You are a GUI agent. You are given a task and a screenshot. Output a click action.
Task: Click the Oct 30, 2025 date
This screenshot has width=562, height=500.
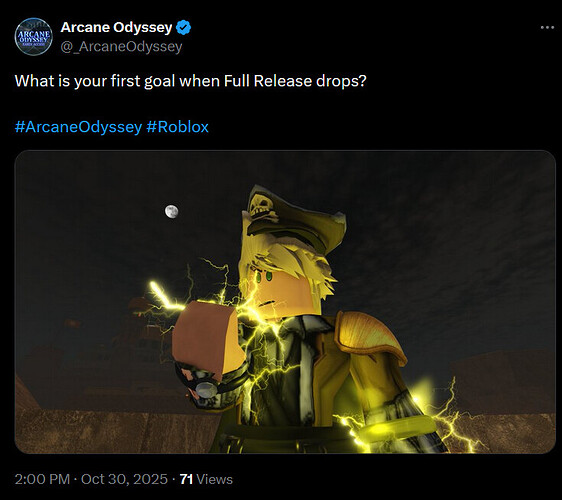[x=124, y=479]
